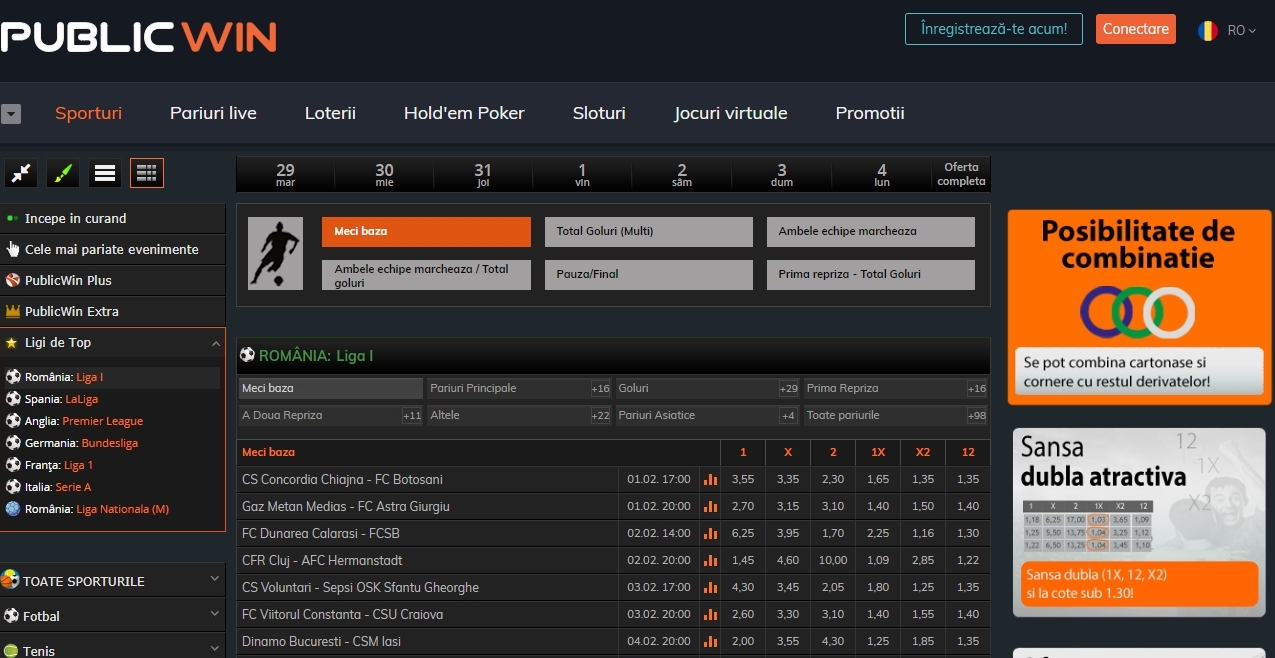Select the Total Goluri (Multi) market button
The width and height of the screenshot is (1275, 658).
pos(648,232)
